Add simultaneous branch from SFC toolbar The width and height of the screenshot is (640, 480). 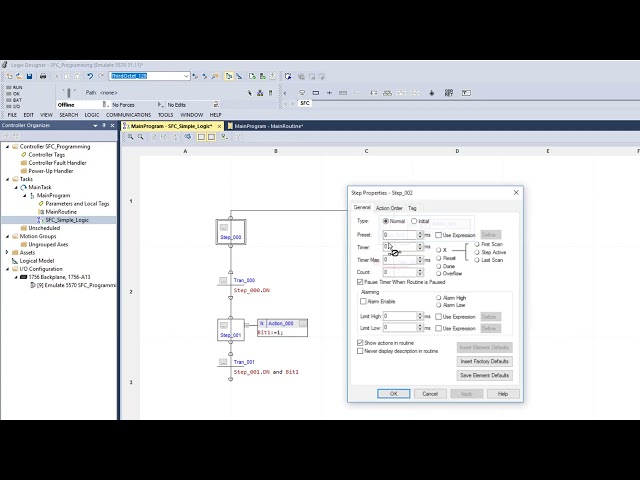387,93
